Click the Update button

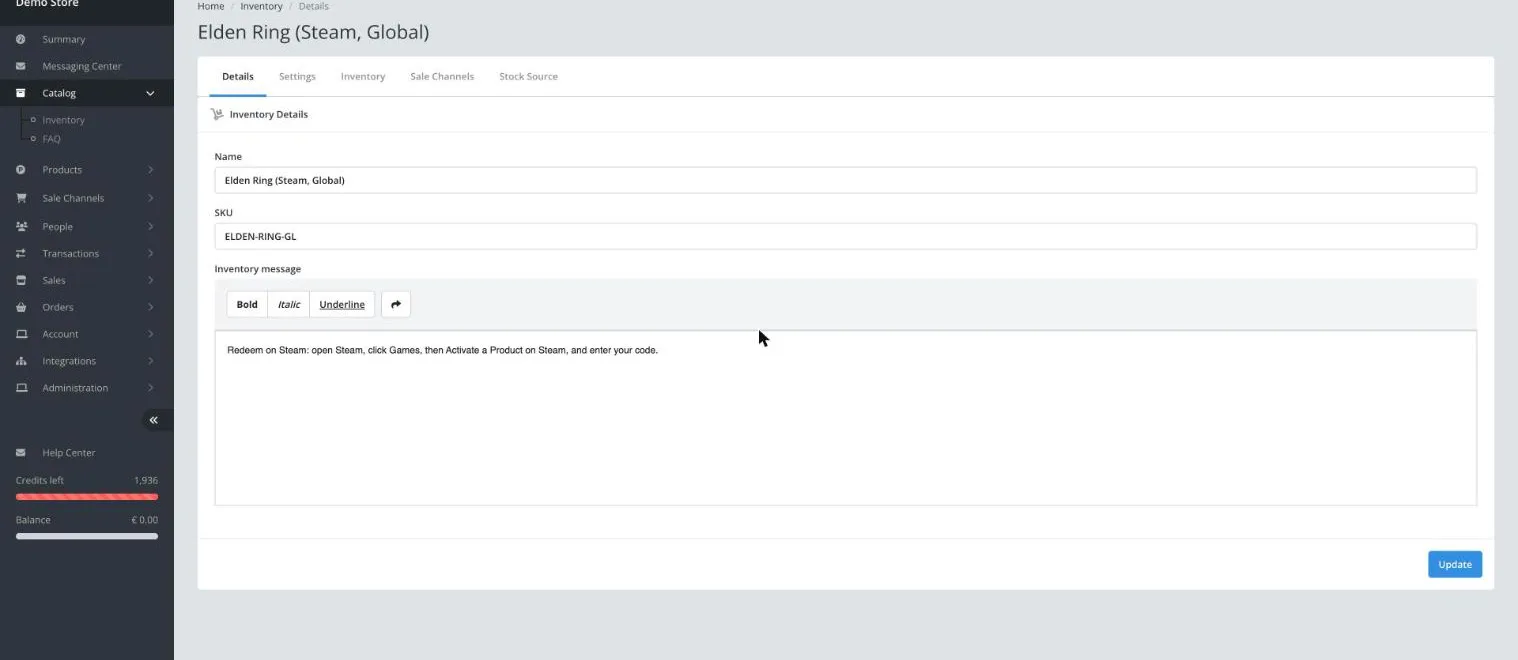click(x=1455, y=564)
